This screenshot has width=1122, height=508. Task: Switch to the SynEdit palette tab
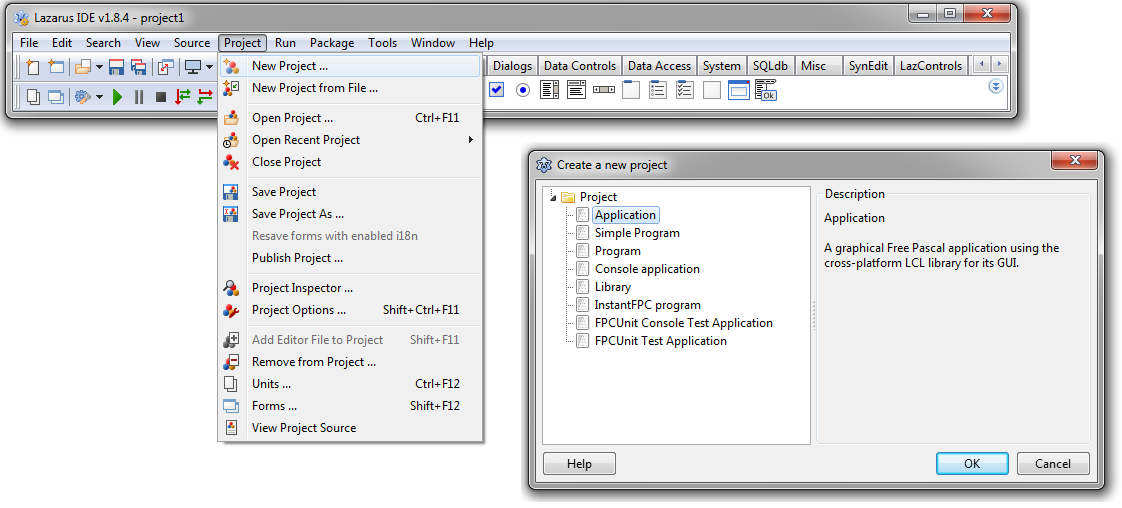868,66
